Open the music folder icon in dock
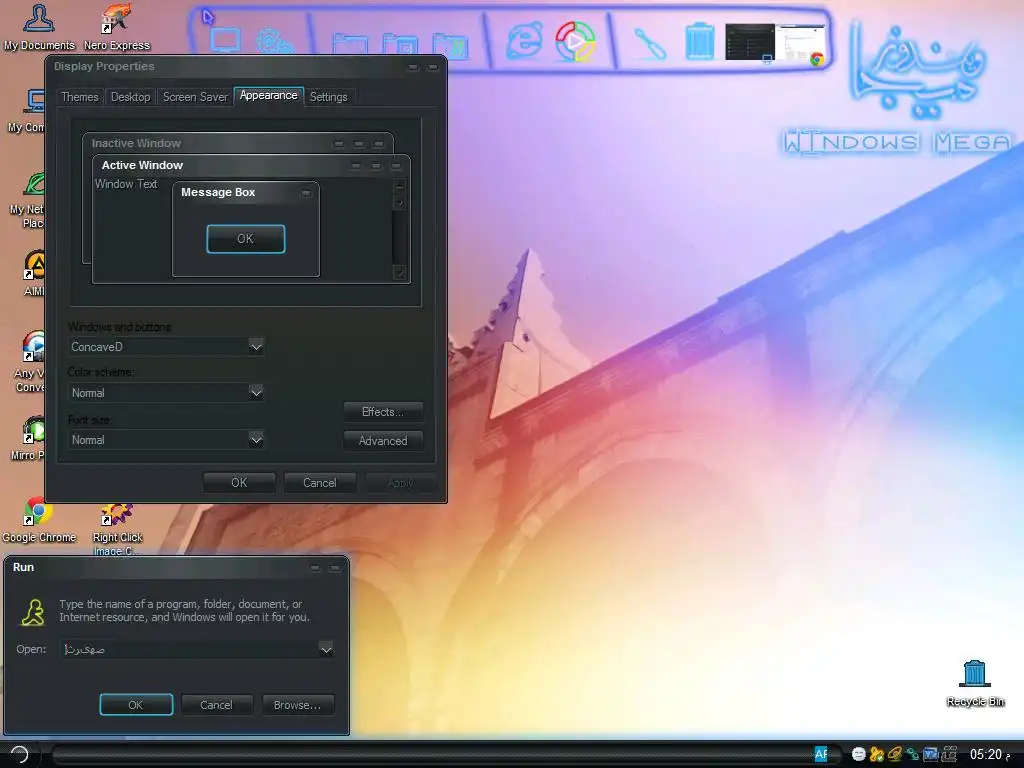 point(451,46)
